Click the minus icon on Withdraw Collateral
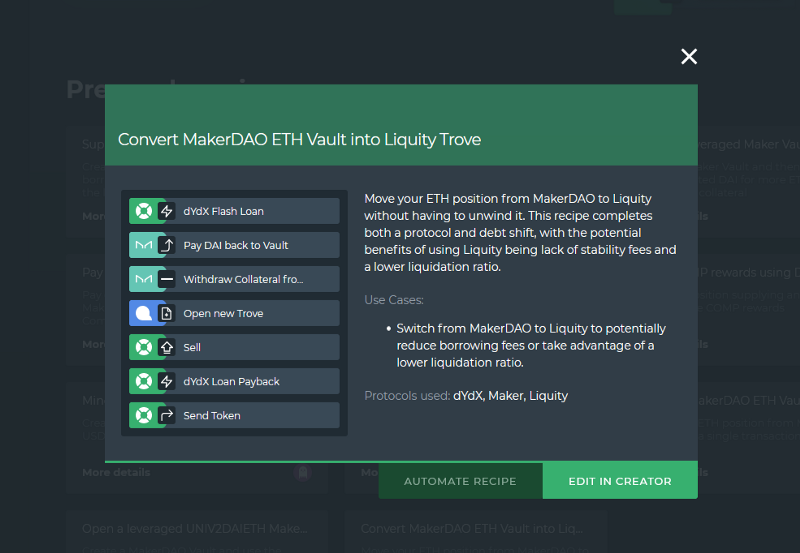Screen dimensions: 800x553 pos(166,279)
